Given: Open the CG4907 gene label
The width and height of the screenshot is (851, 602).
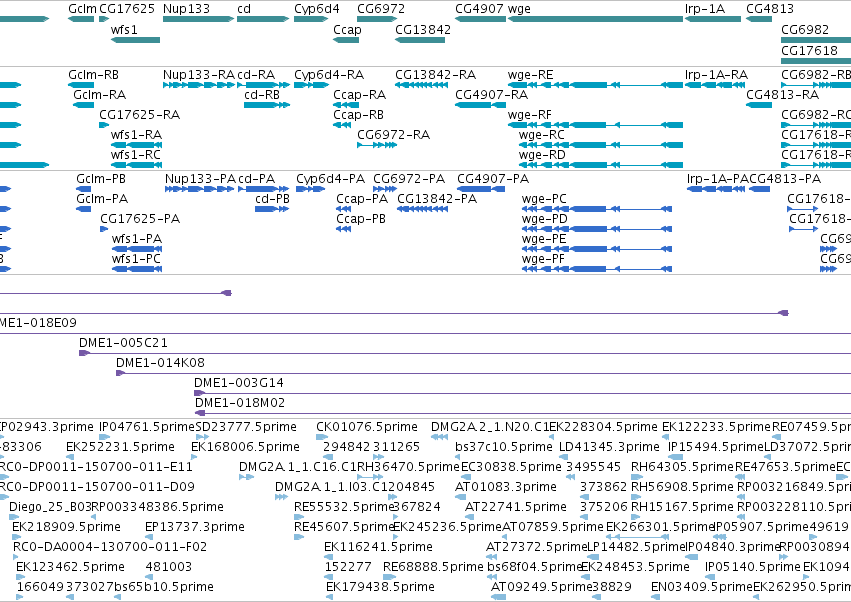Looking at the screenshot, I should [479, 9].
